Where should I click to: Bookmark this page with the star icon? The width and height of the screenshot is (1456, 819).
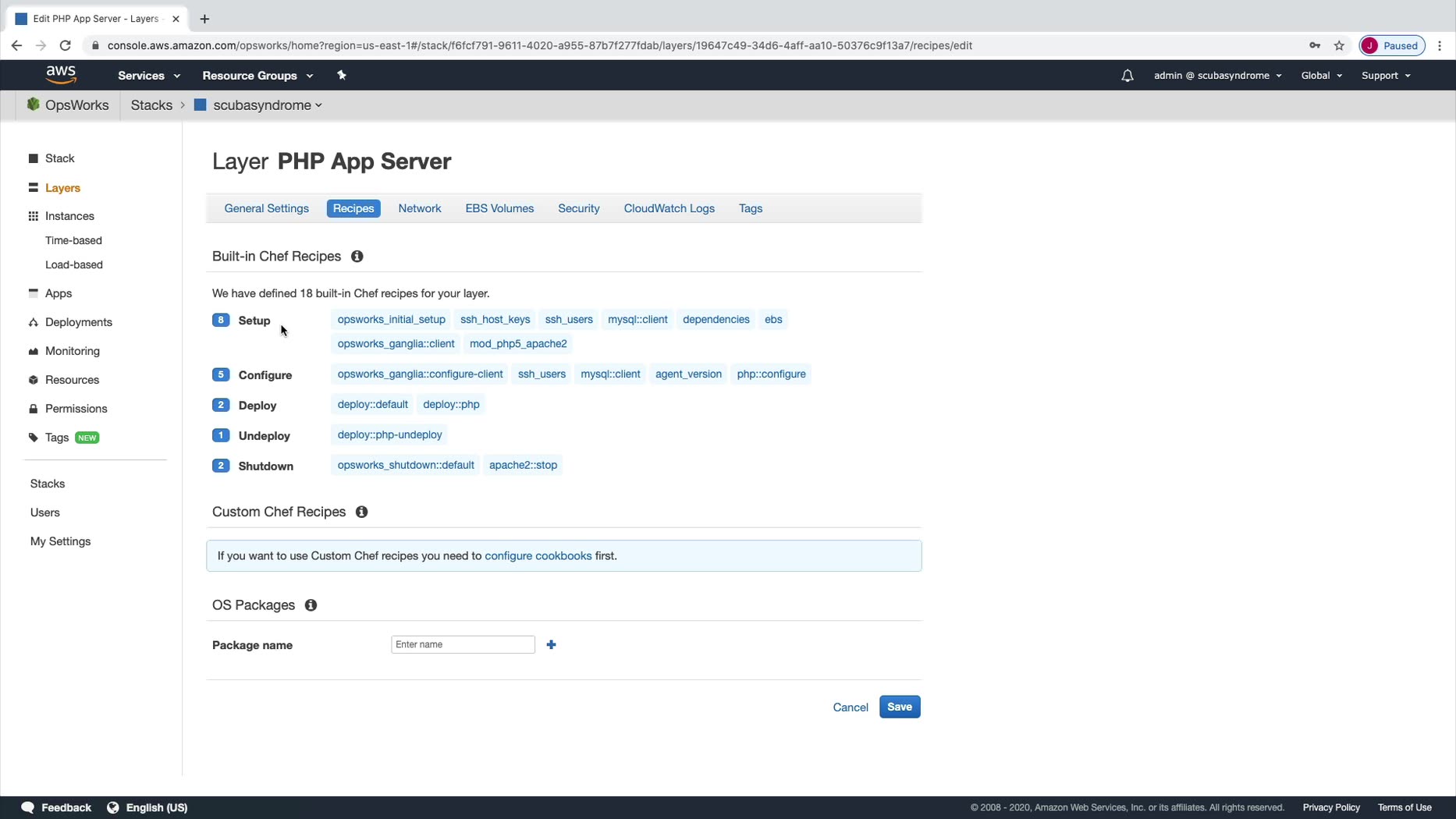[x=1339, y=45]
